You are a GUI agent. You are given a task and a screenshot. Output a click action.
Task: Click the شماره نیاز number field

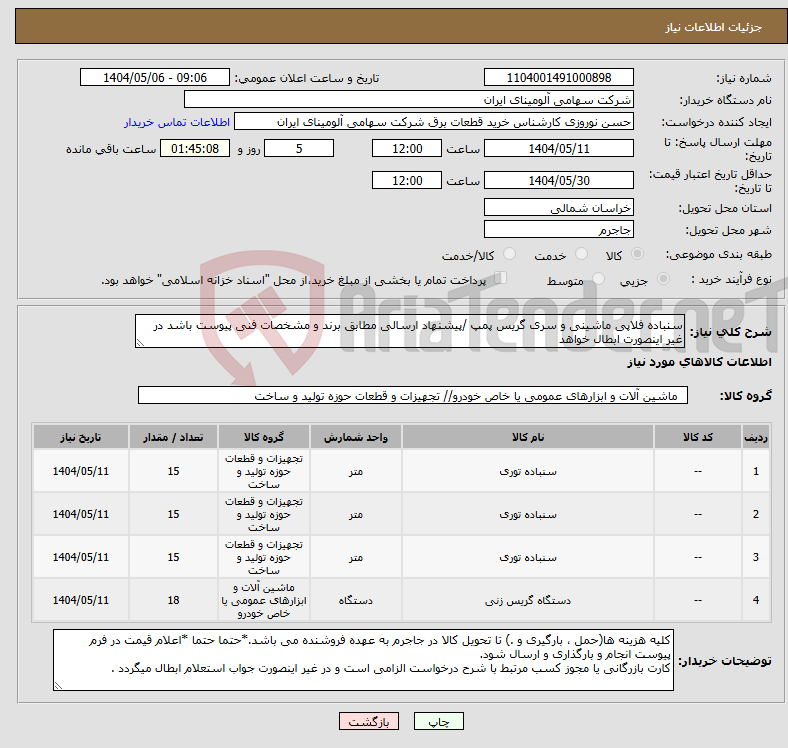pos(559,78)
